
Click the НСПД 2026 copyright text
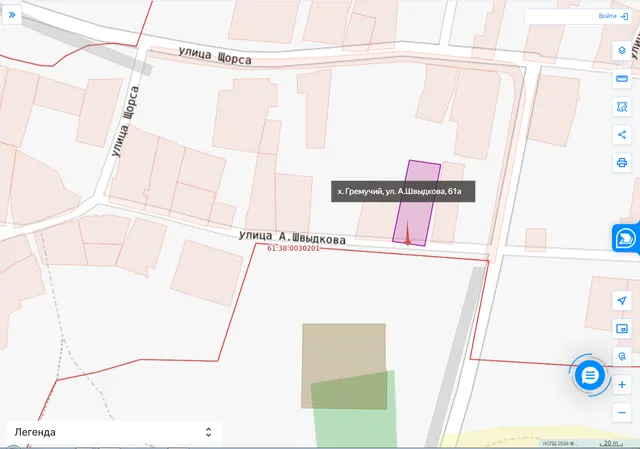point(558,444)
